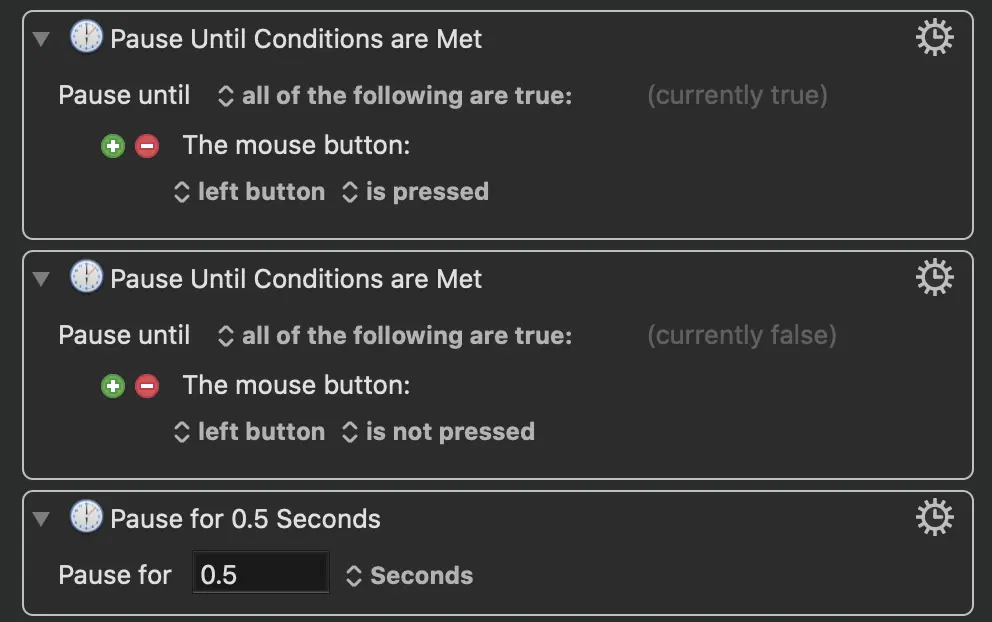Click the gear icon on first Pause Until action
This screenshot has height=622, width=992.
click(934, 38)
